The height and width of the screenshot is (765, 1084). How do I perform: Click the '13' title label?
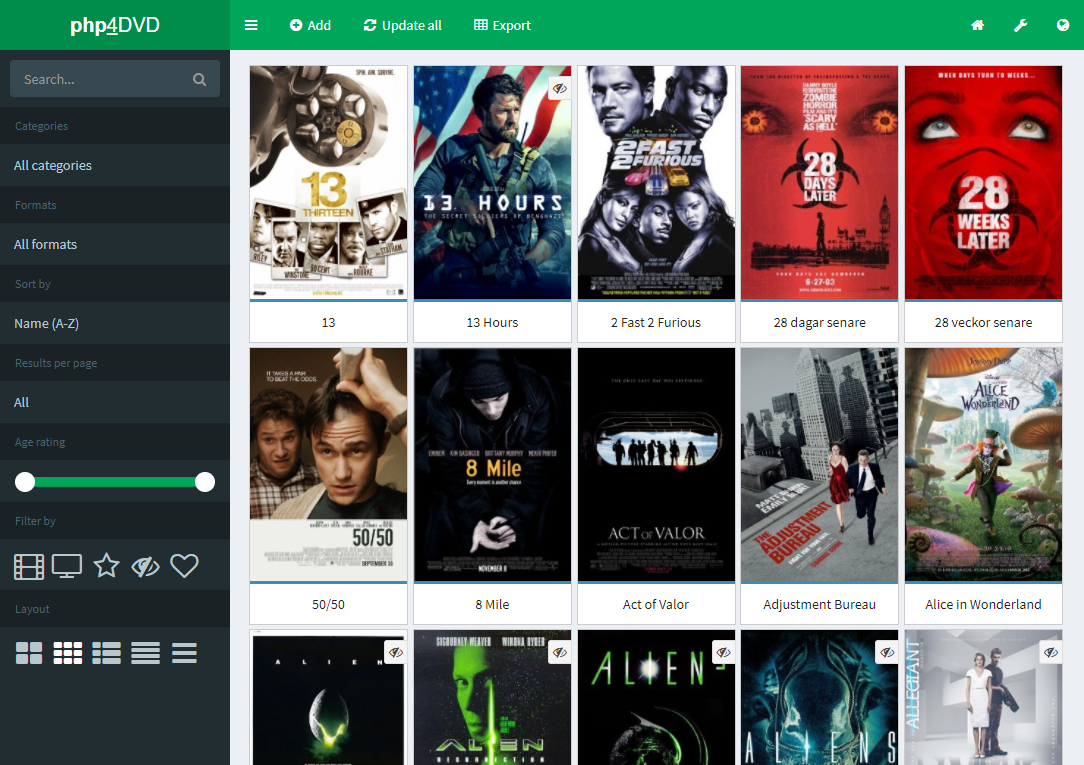click(x=328, y=323)
